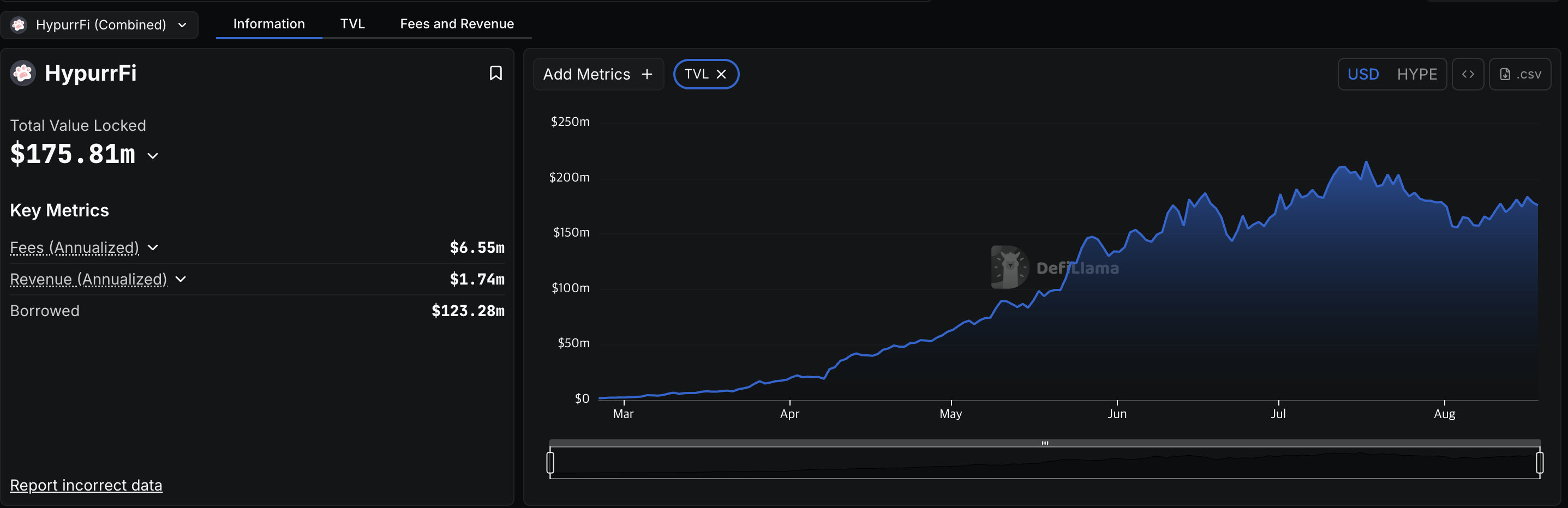
Task: Click the $250m y-axis label
Action: coord(570,122)
